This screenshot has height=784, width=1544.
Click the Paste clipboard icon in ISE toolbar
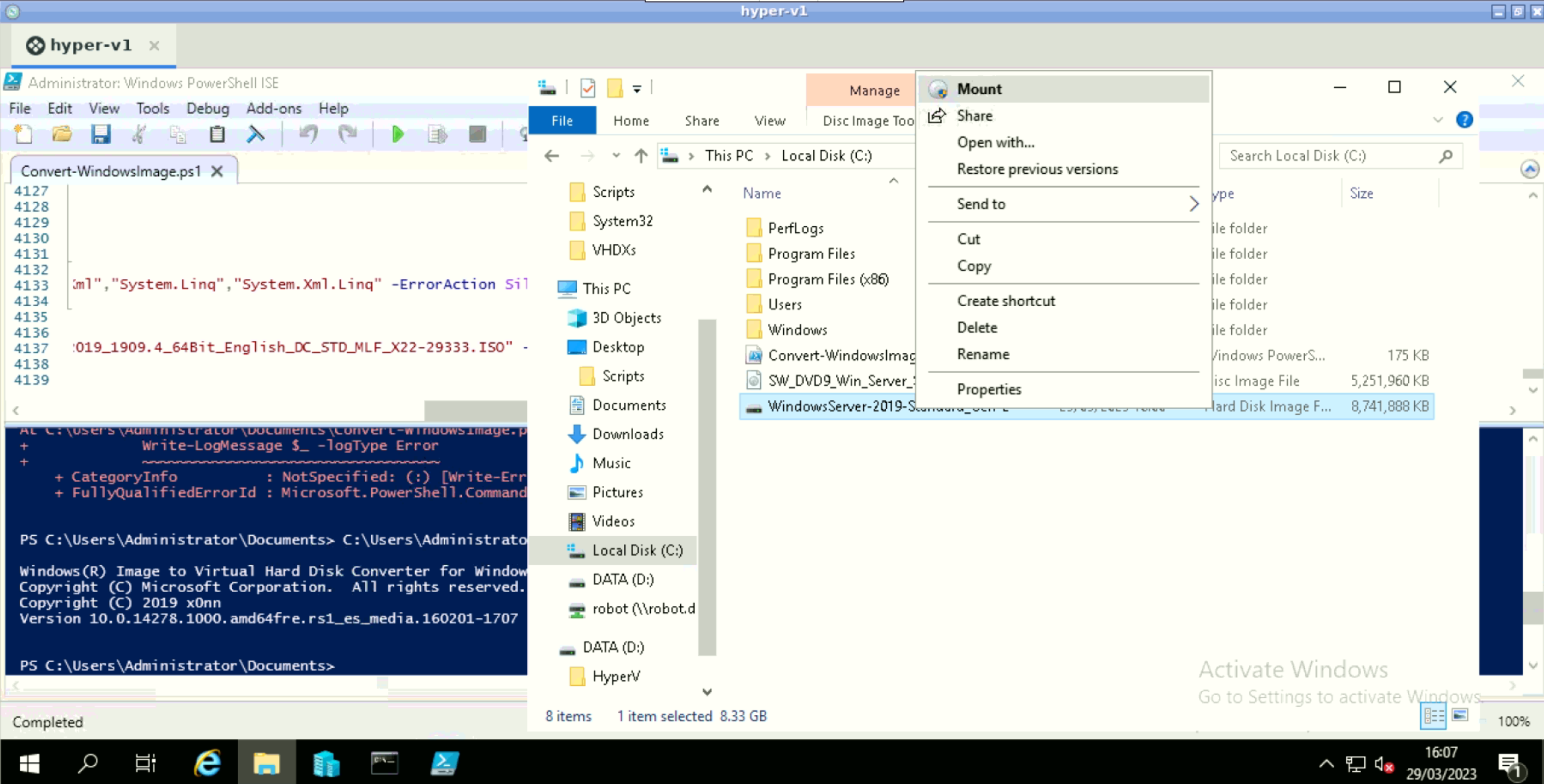(217, 134)
